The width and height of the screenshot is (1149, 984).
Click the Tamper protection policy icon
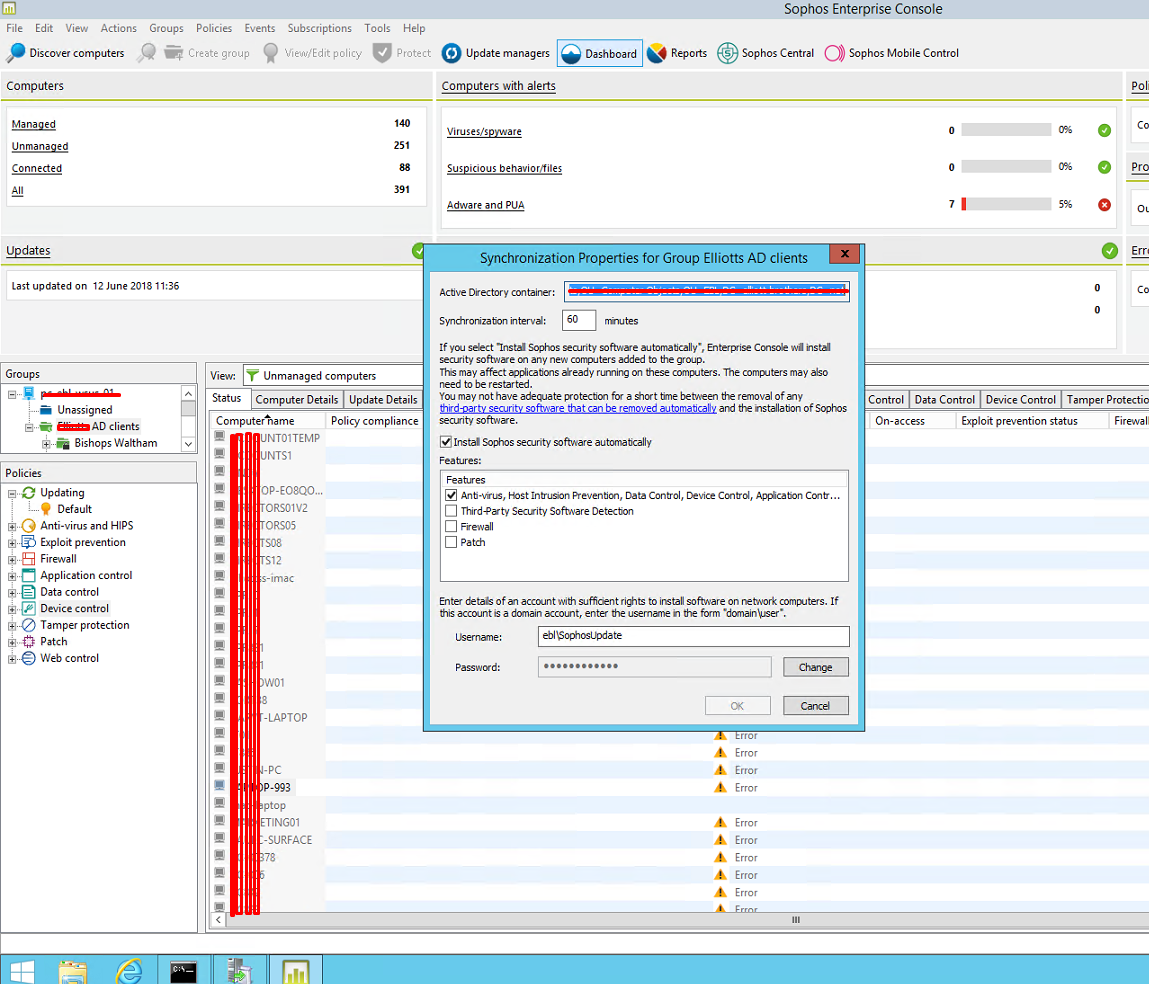coord(29,625)
